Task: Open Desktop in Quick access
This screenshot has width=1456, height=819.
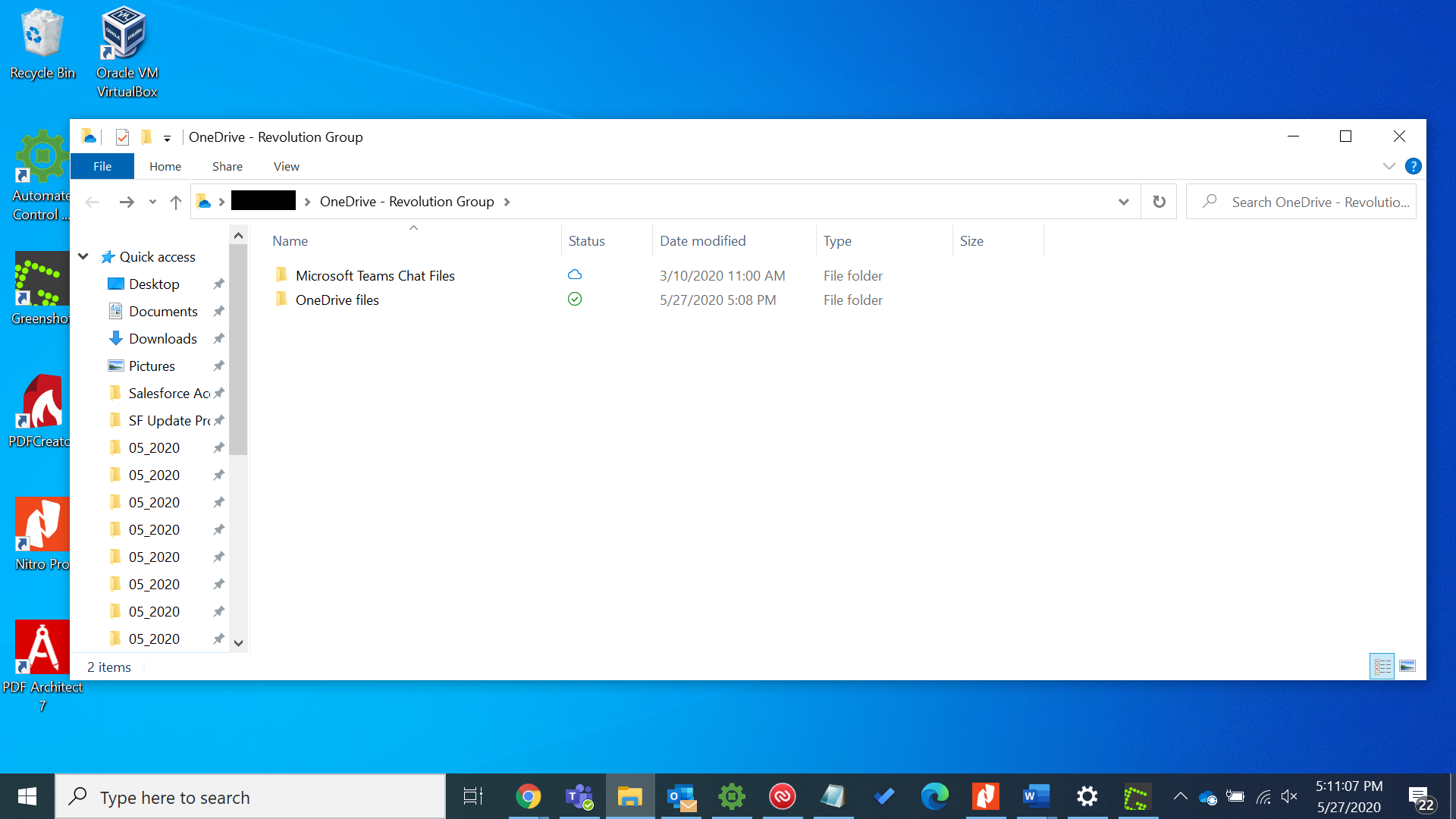Action: click(x=154, y=284)
